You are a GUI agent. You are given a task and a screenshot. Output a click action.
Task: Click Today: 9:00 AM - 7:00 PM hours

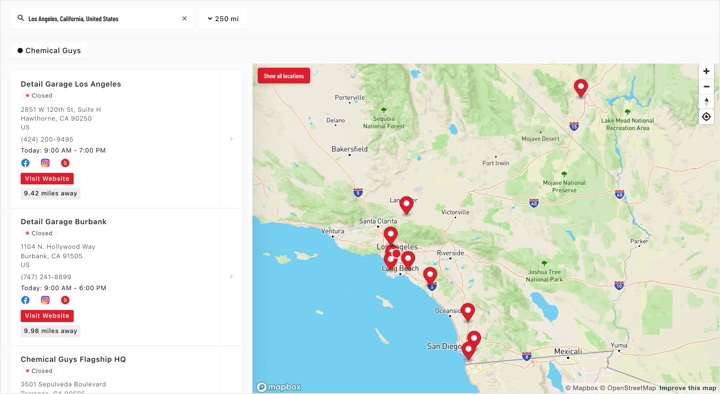63,150
